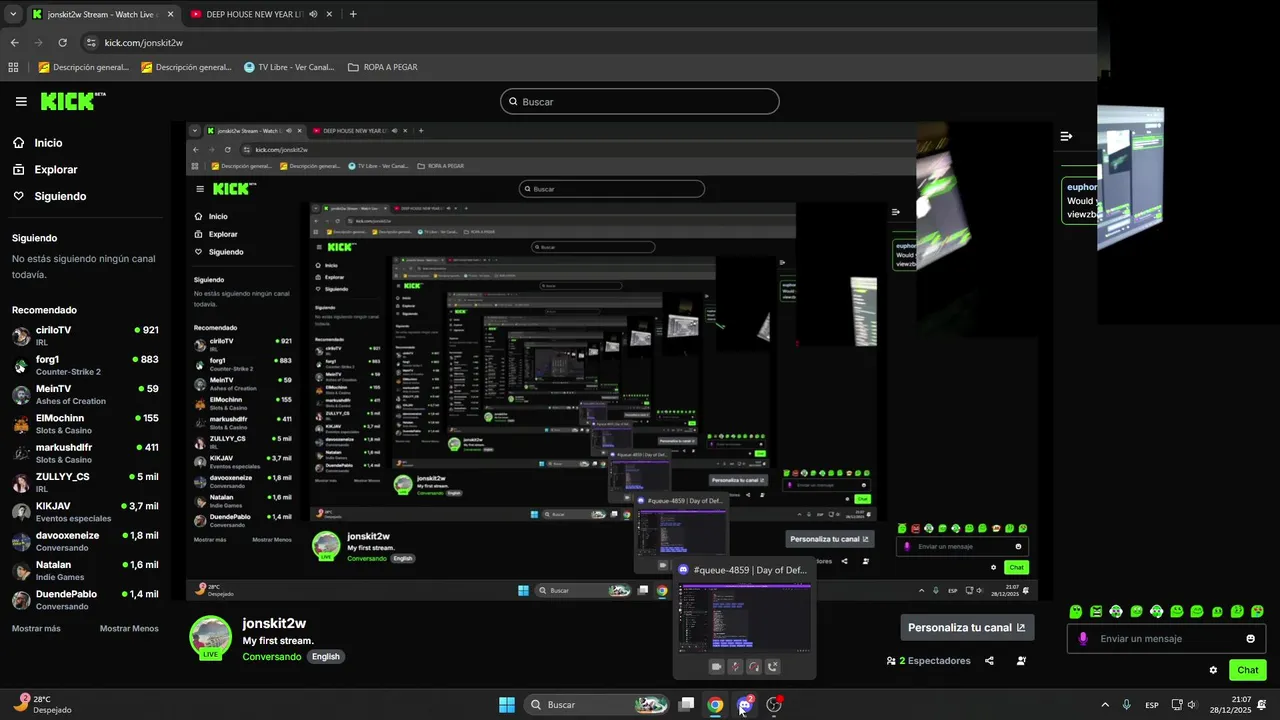Viewport: 1280px width, 720px height.
Task: Reload the Kick page
Action: 62,43
